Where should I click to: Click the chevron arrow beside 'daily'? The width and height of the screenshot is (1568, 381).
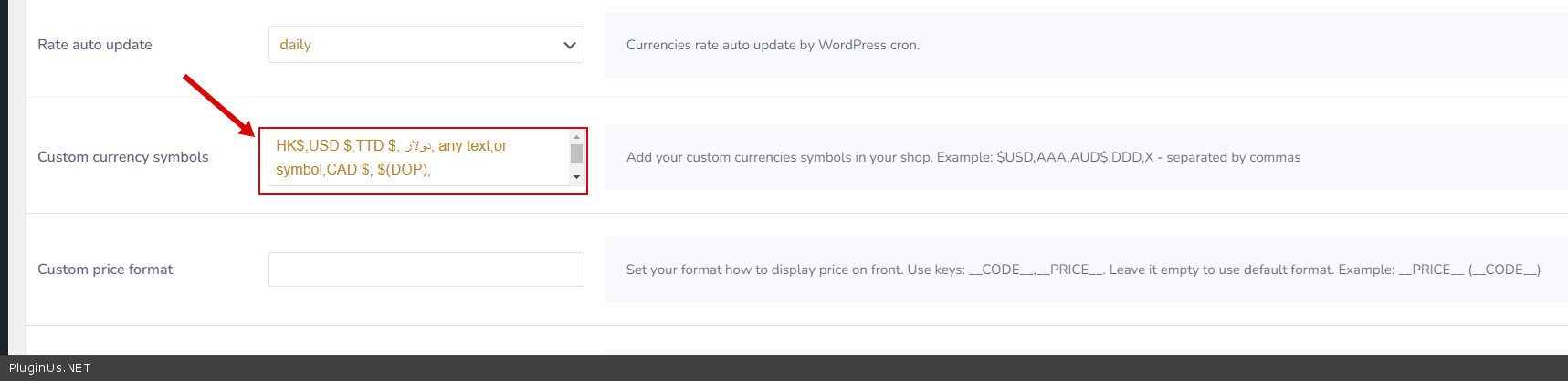[x=570, y=45]
